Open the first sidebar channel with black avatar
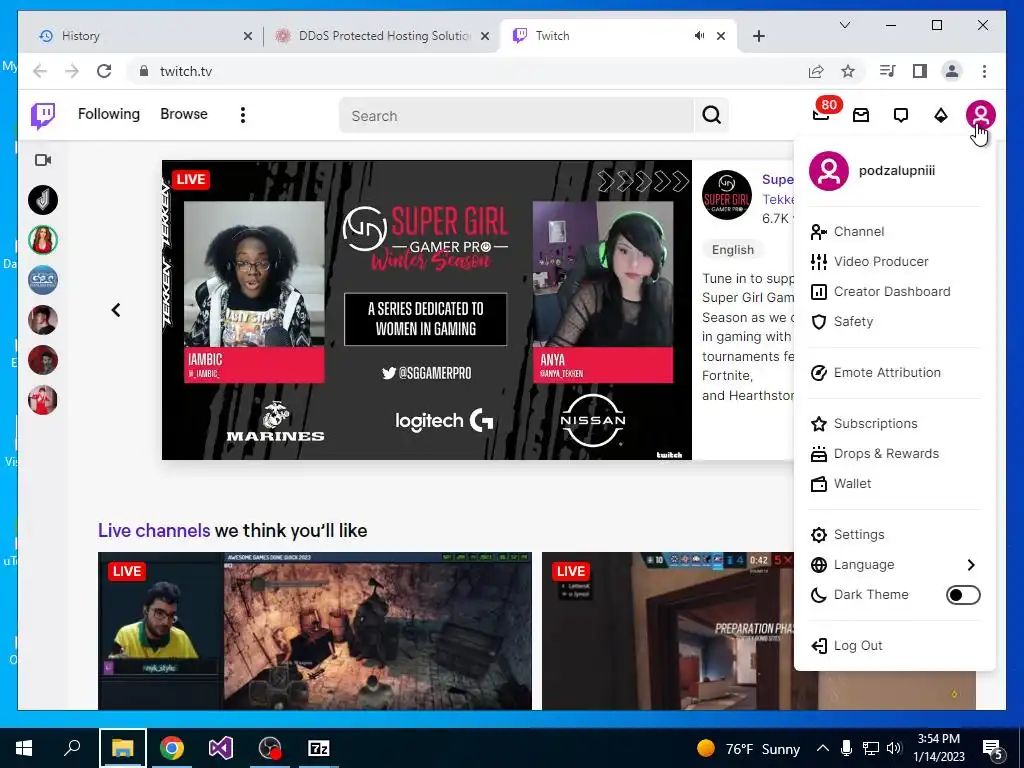The width and height of the screenshot is (1024, 768). [x=43, y=200]
